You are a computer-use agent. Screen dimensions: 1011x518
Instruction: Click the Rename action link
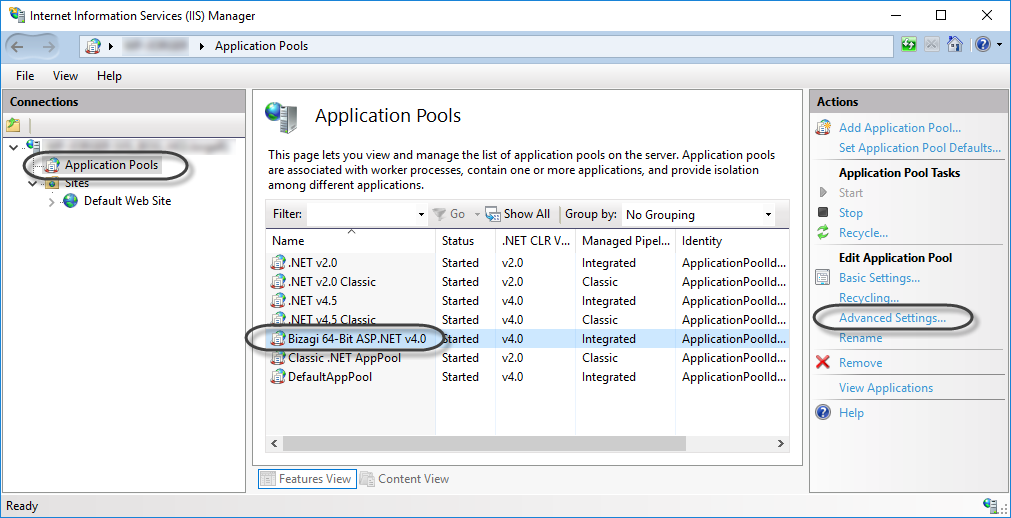[860, 337]
